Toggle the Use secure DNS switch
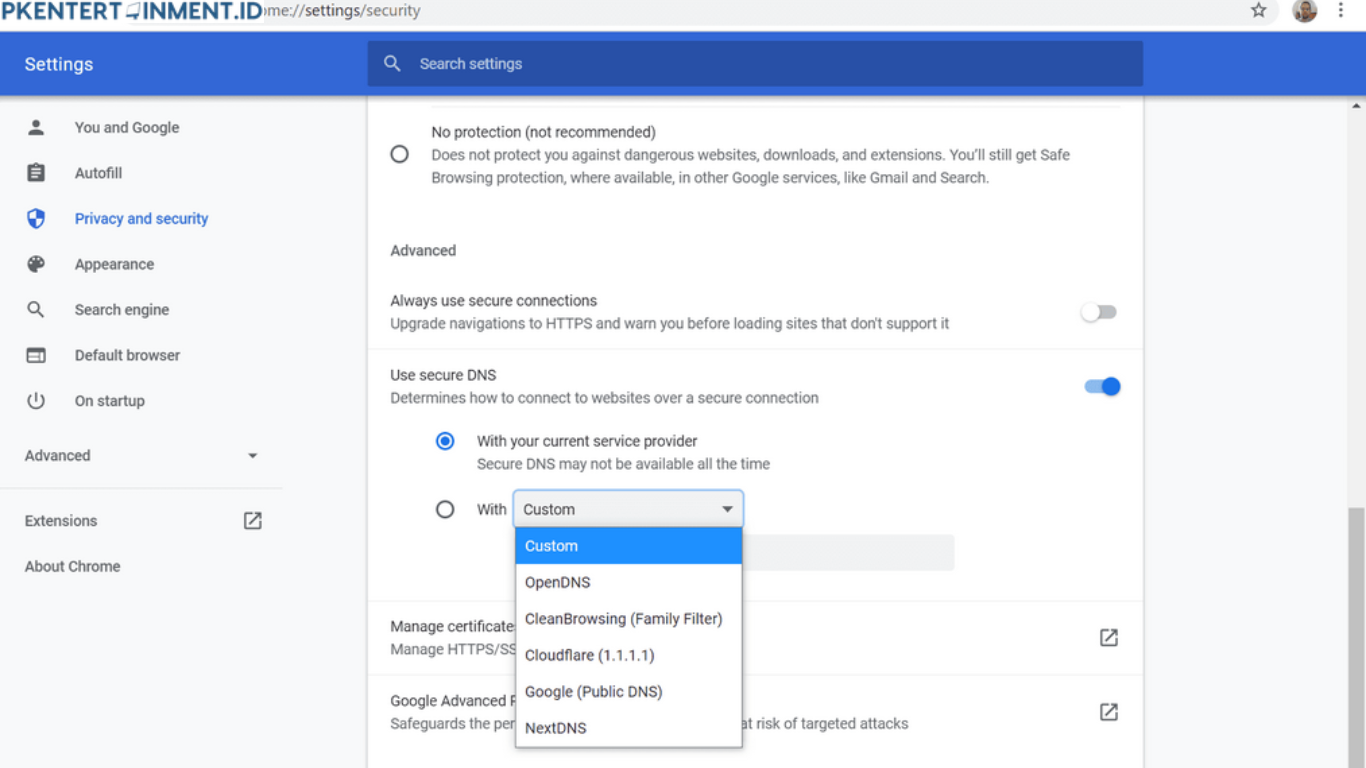 (x=1103, y=386)
